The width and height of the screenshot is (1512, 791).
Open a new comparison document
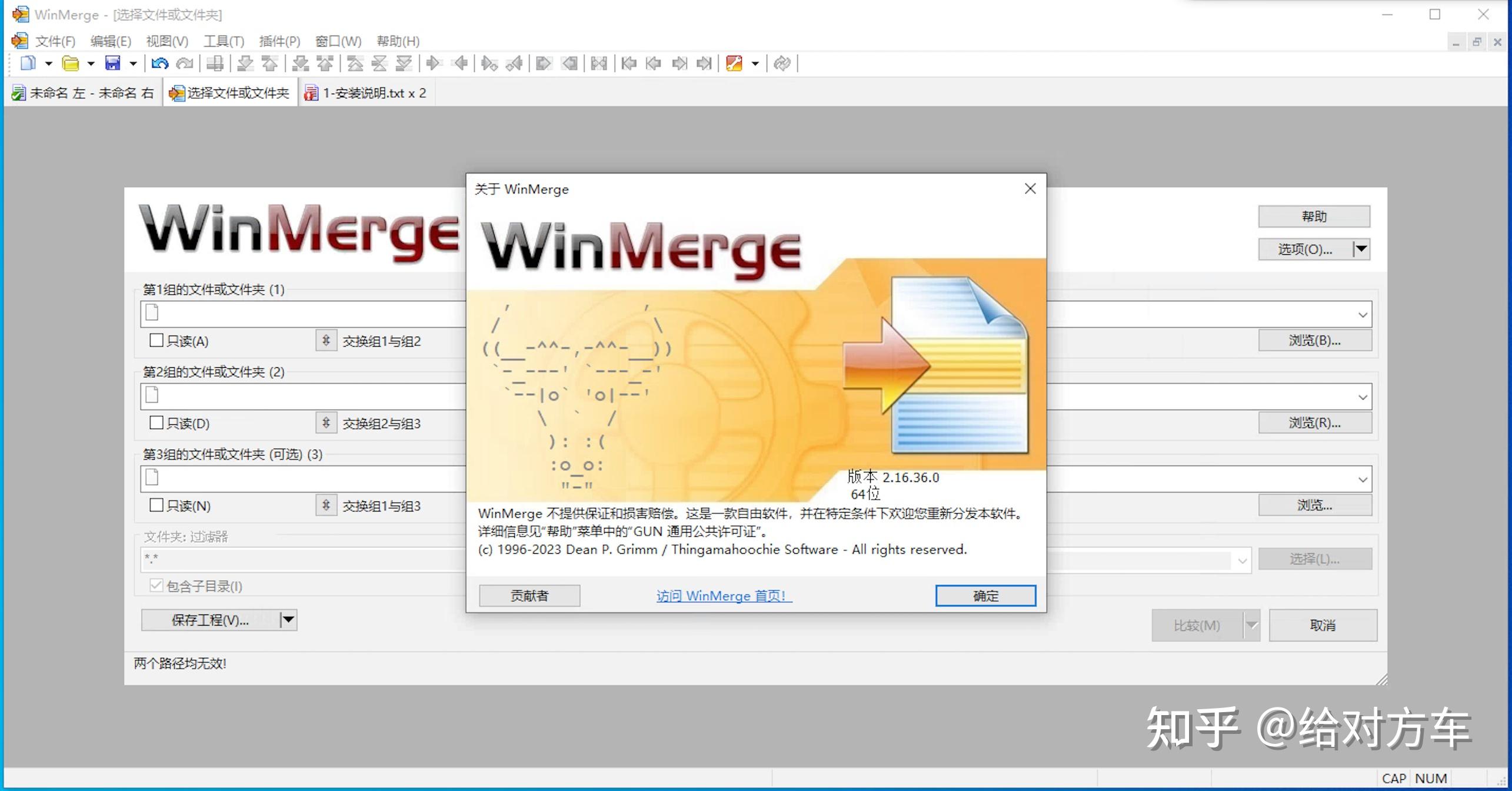(27, 63)
